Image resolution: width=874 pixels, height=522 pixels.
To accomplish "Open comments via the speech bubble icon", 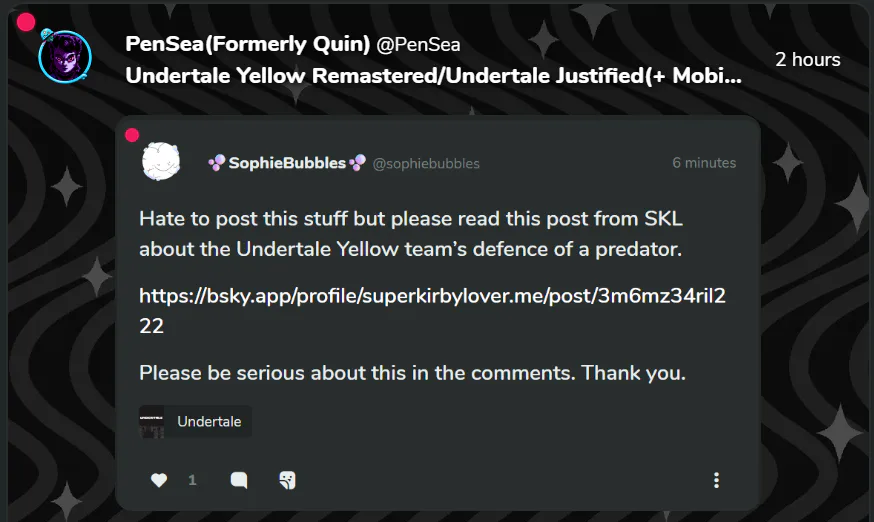I will [x=239, y=480].
